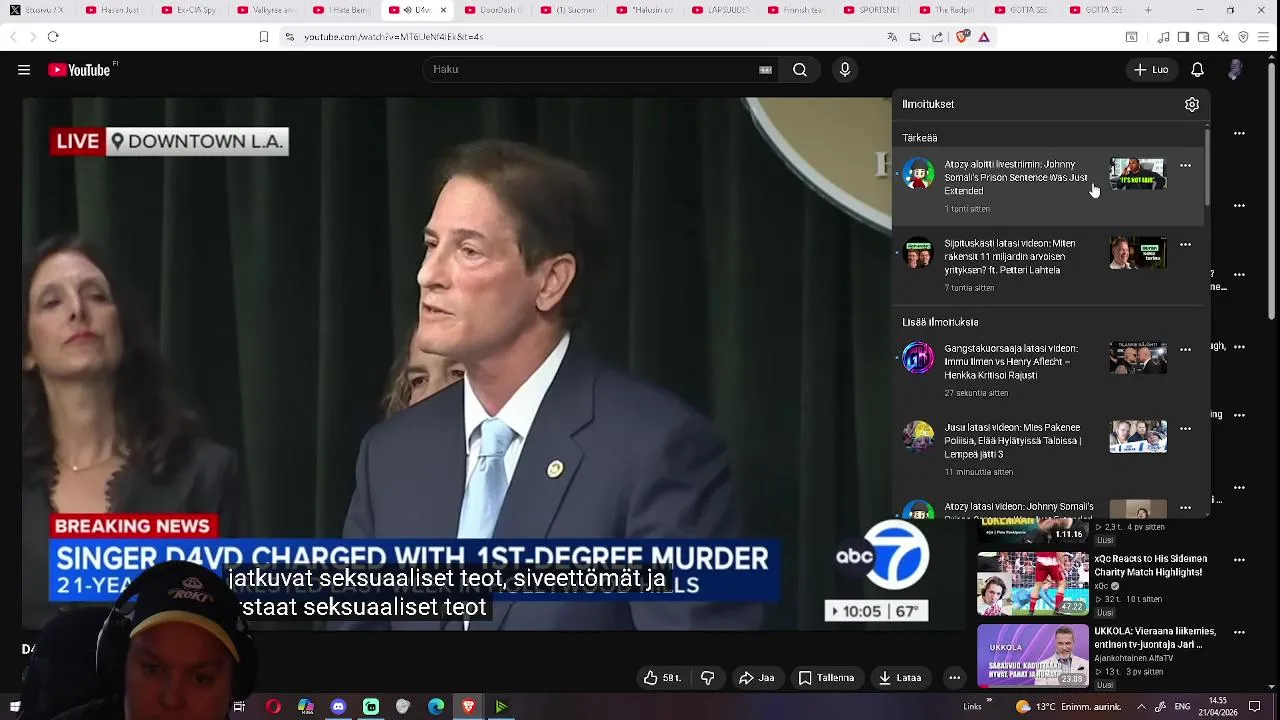Go to the YouTube home logo
The width and height of the screenshot is (1280, 720).
(x=81, y=70)
